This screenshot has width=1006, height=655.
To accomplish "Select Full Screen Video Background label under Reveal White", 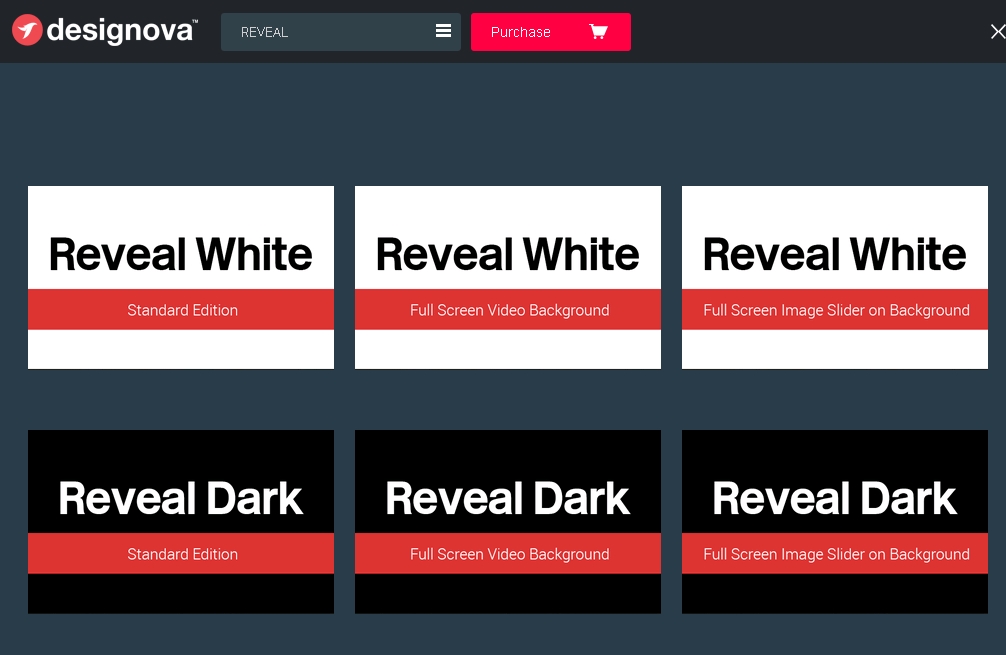I will click(x=509, y=310).
